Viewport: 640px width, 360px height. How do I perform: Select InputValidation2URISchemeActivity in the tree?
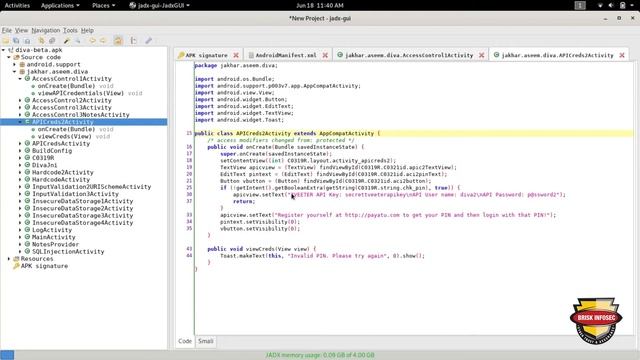(x=91, y=187)
